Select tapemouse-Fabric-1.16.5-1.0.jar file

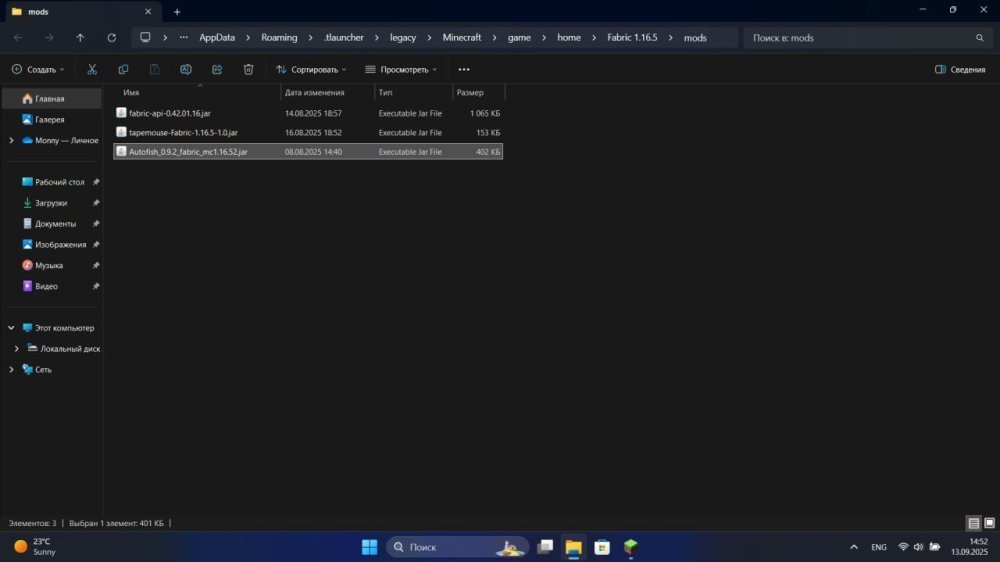click(308, 132)
